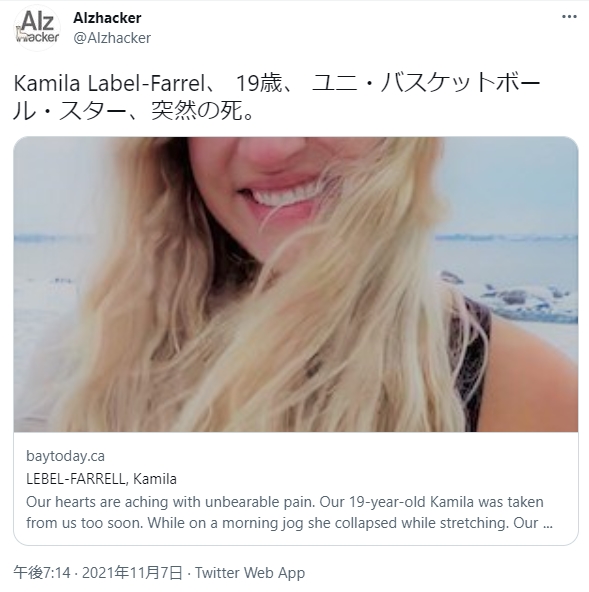Click the 午後7:14 timestamp
This screenshot has width=589, height=592.
tap(42, 572)
